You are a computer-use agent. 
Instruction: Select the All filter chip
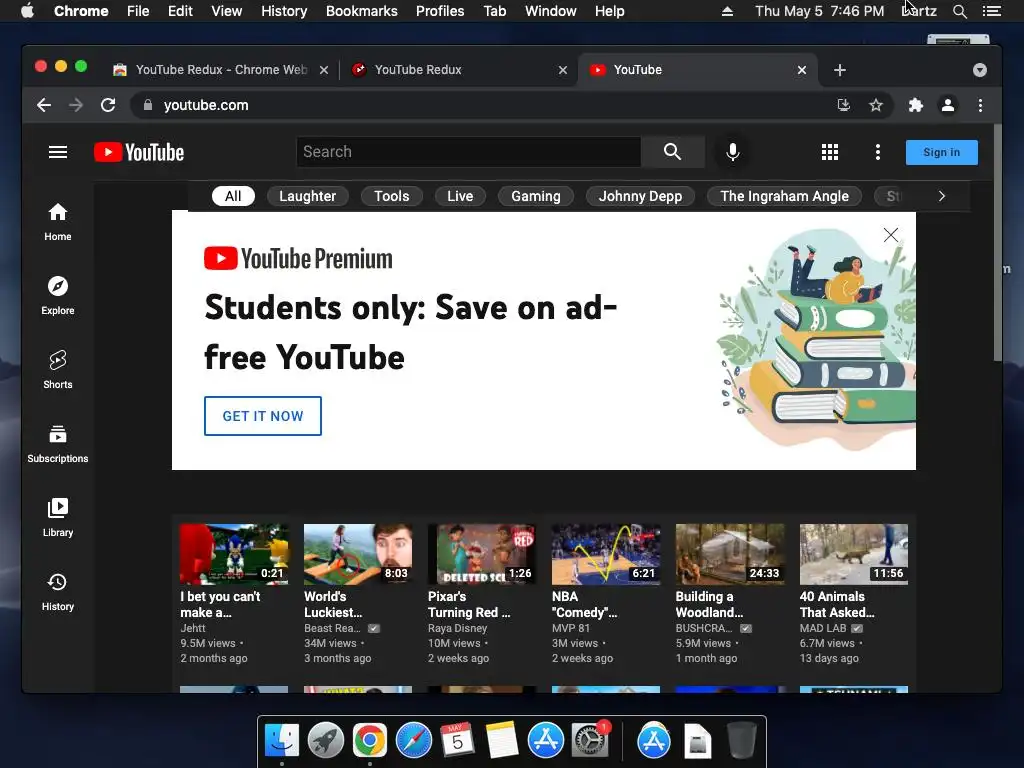233,196
